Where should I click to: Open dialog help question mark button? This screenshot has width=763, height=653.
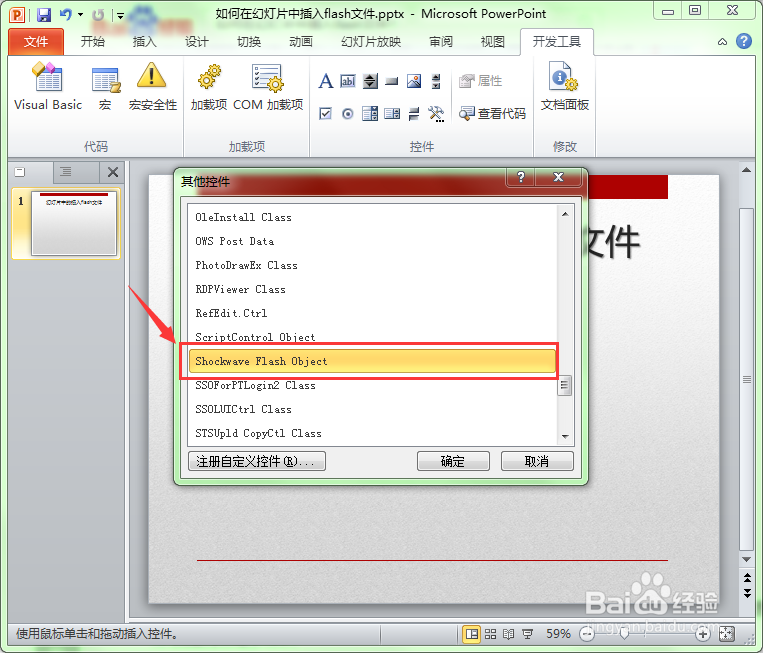(x=521, y=177)
